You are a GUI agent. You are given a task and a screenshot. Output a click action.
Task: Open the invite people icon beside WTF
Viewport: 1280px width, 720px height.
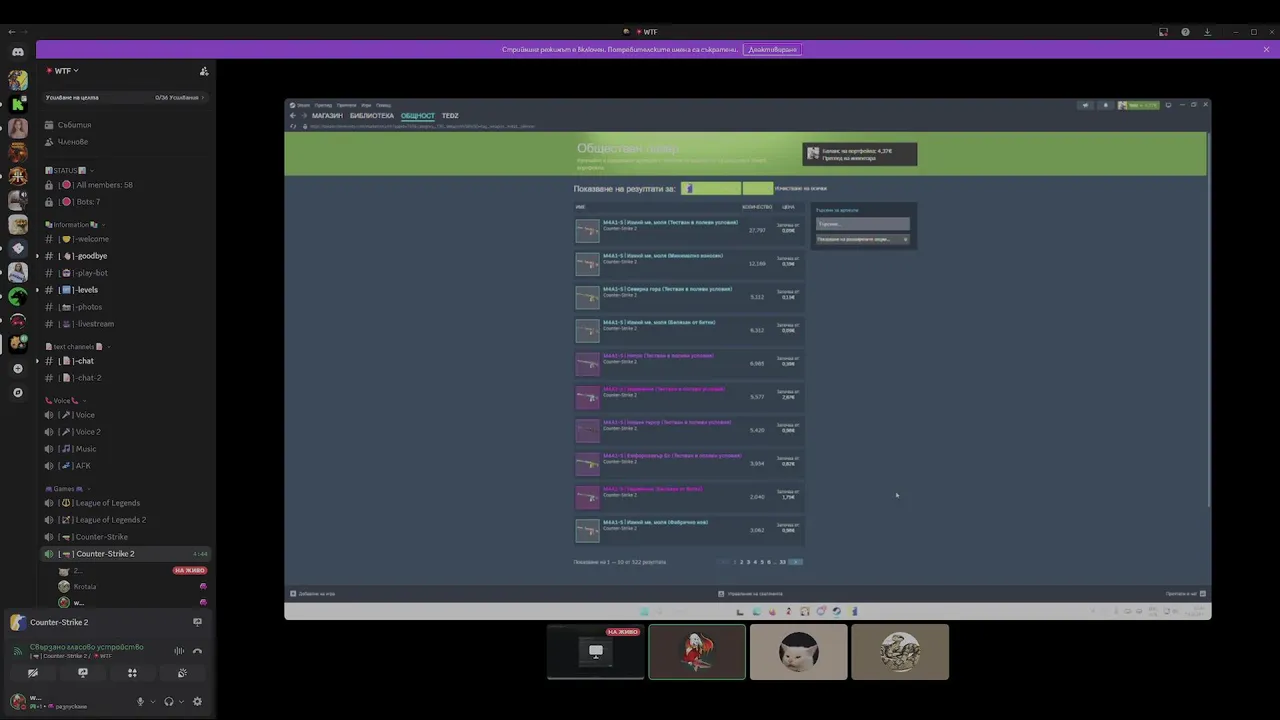204,71
